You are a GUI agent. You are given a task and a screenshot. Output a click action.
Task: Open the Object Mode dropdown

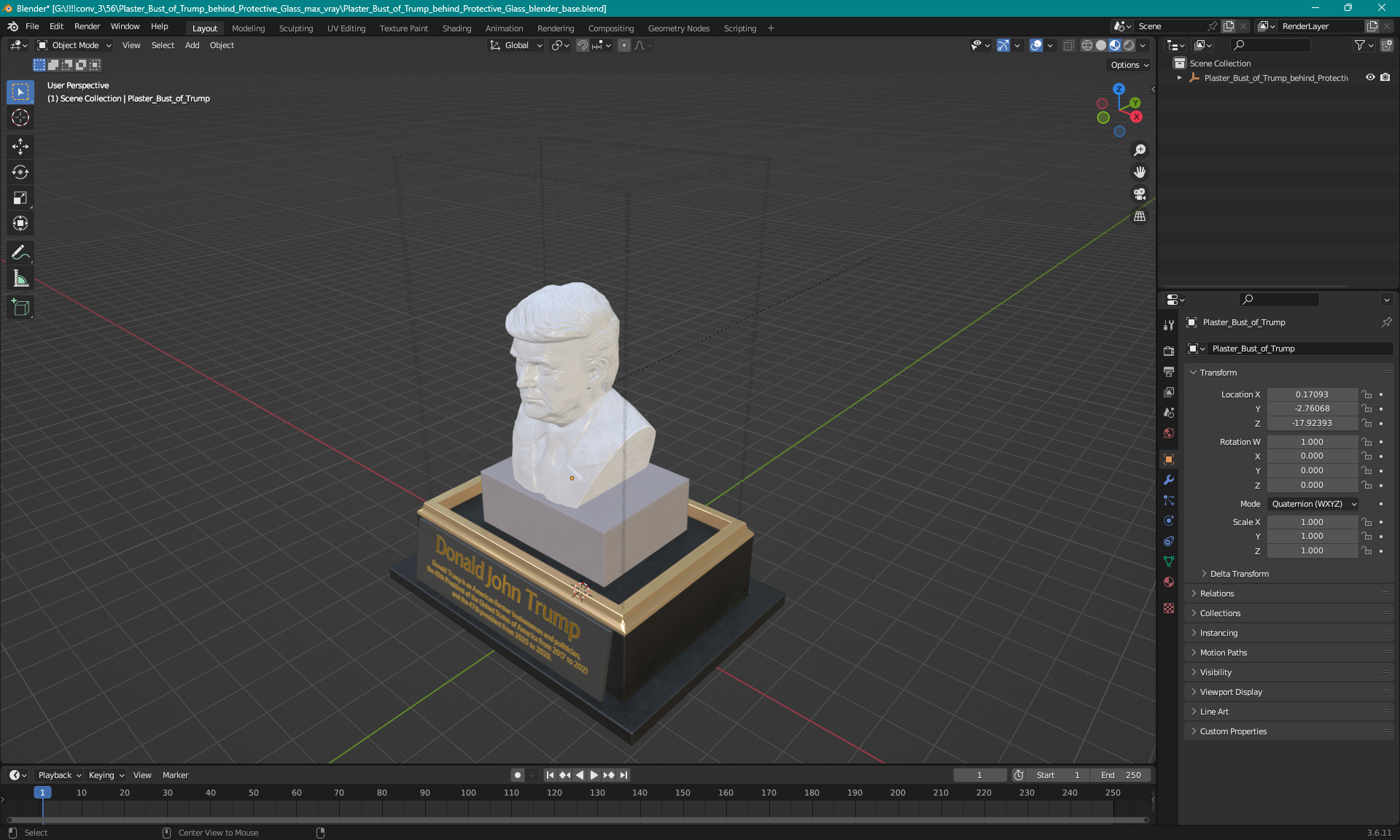pos(74,45)
